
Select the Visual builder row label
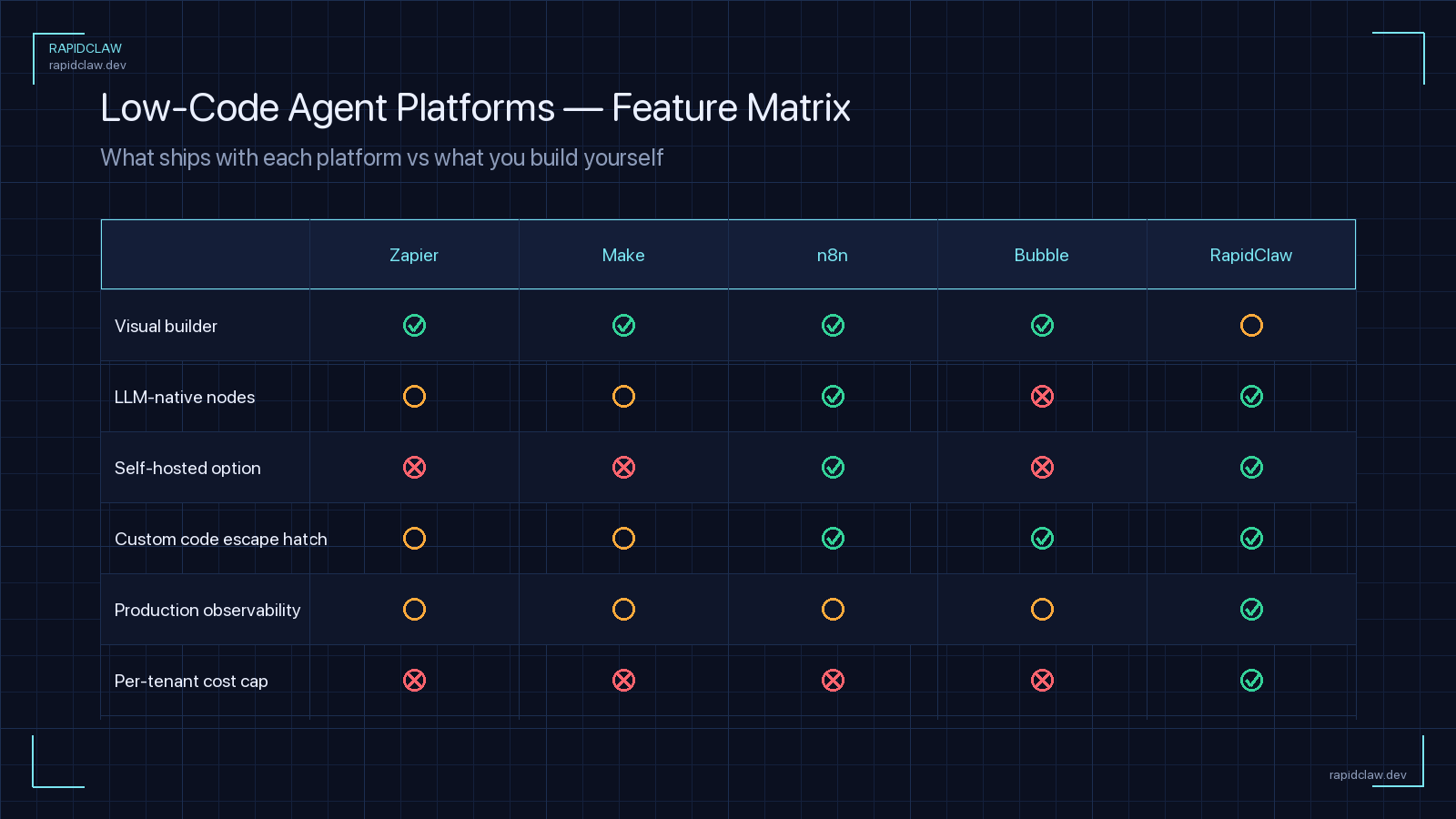coord(166,326)
